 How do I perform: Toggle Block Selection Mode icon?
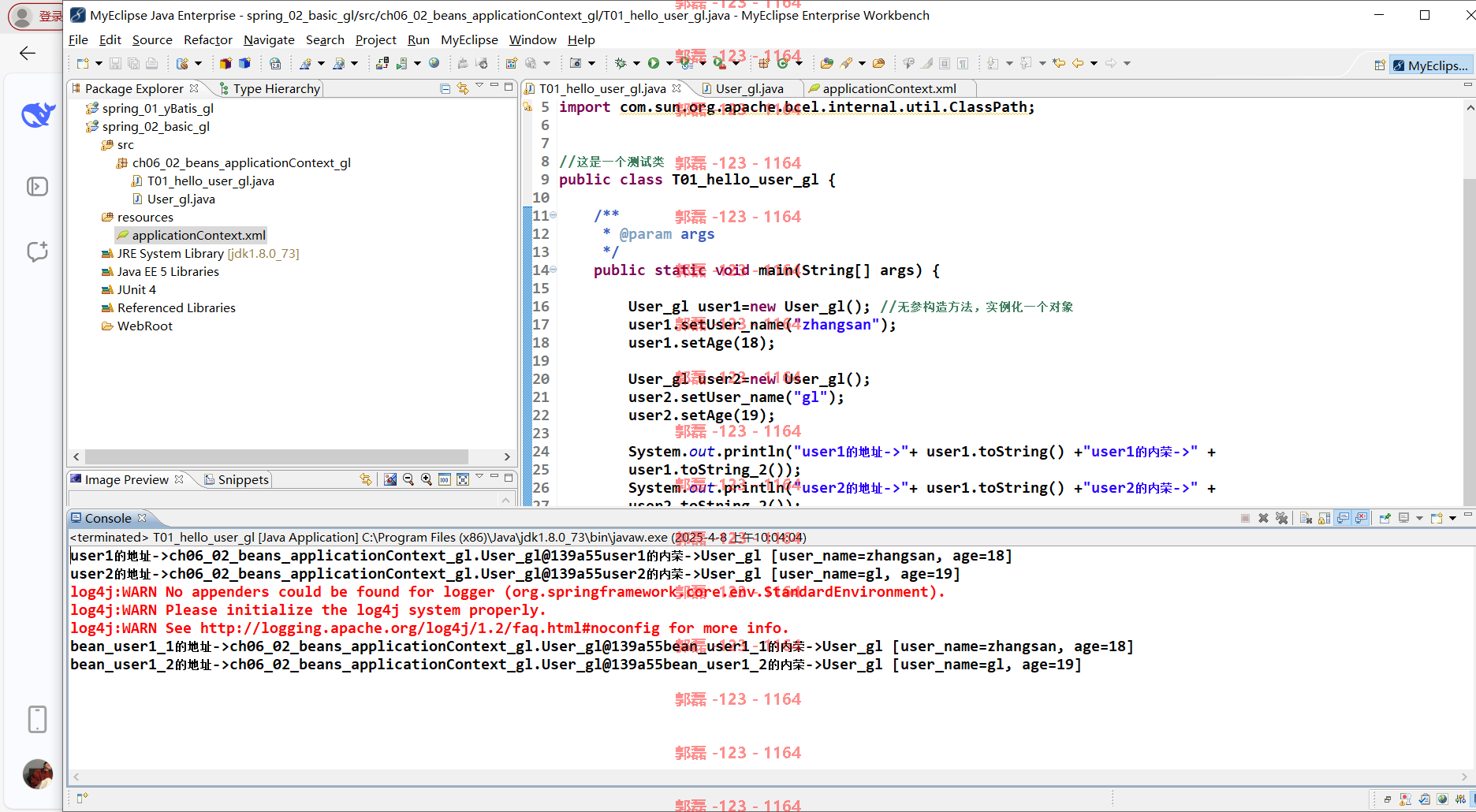945,63
